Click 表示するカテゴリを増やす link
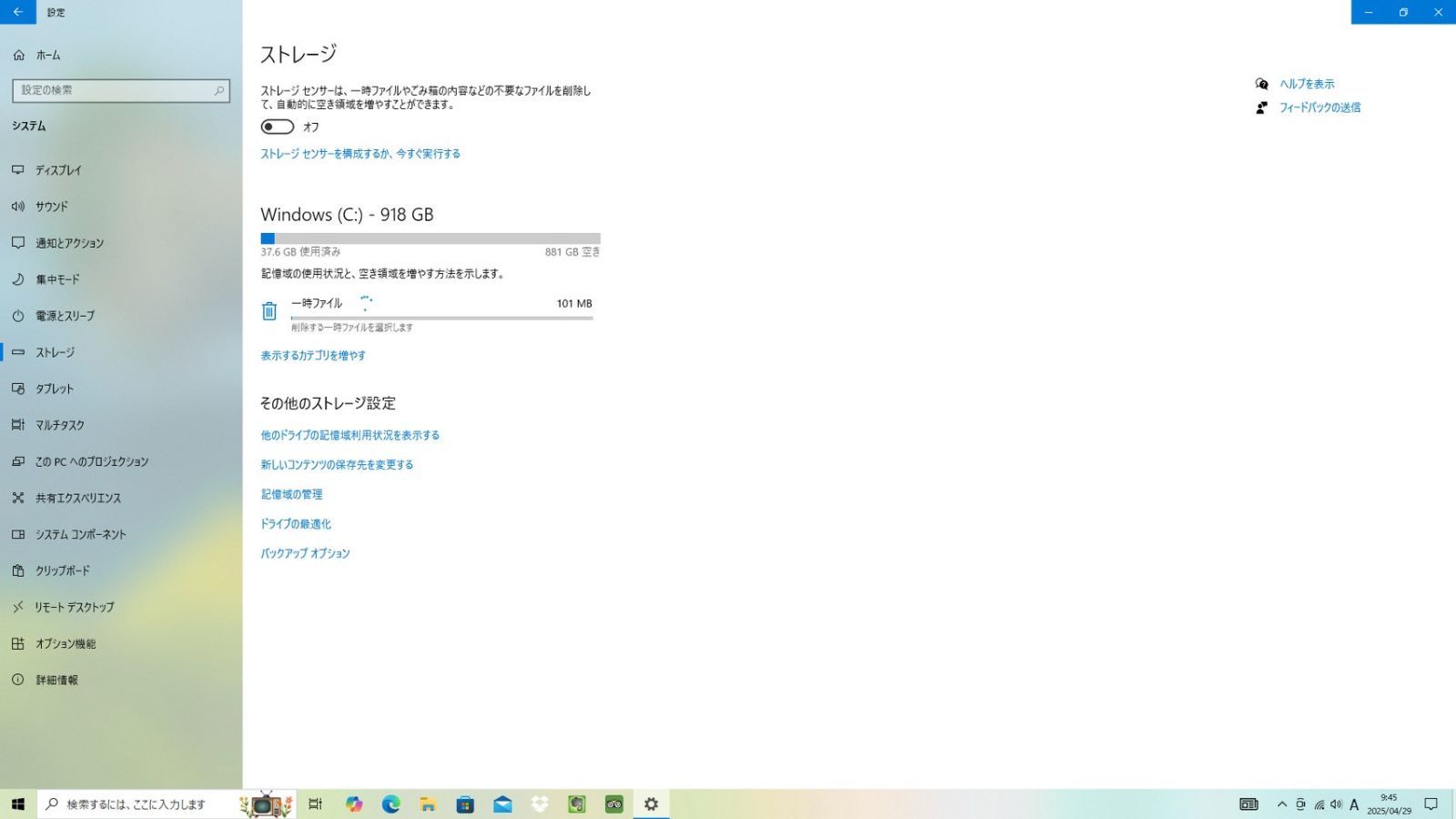Screen dimensions: 1456x819 coord(313,356)
